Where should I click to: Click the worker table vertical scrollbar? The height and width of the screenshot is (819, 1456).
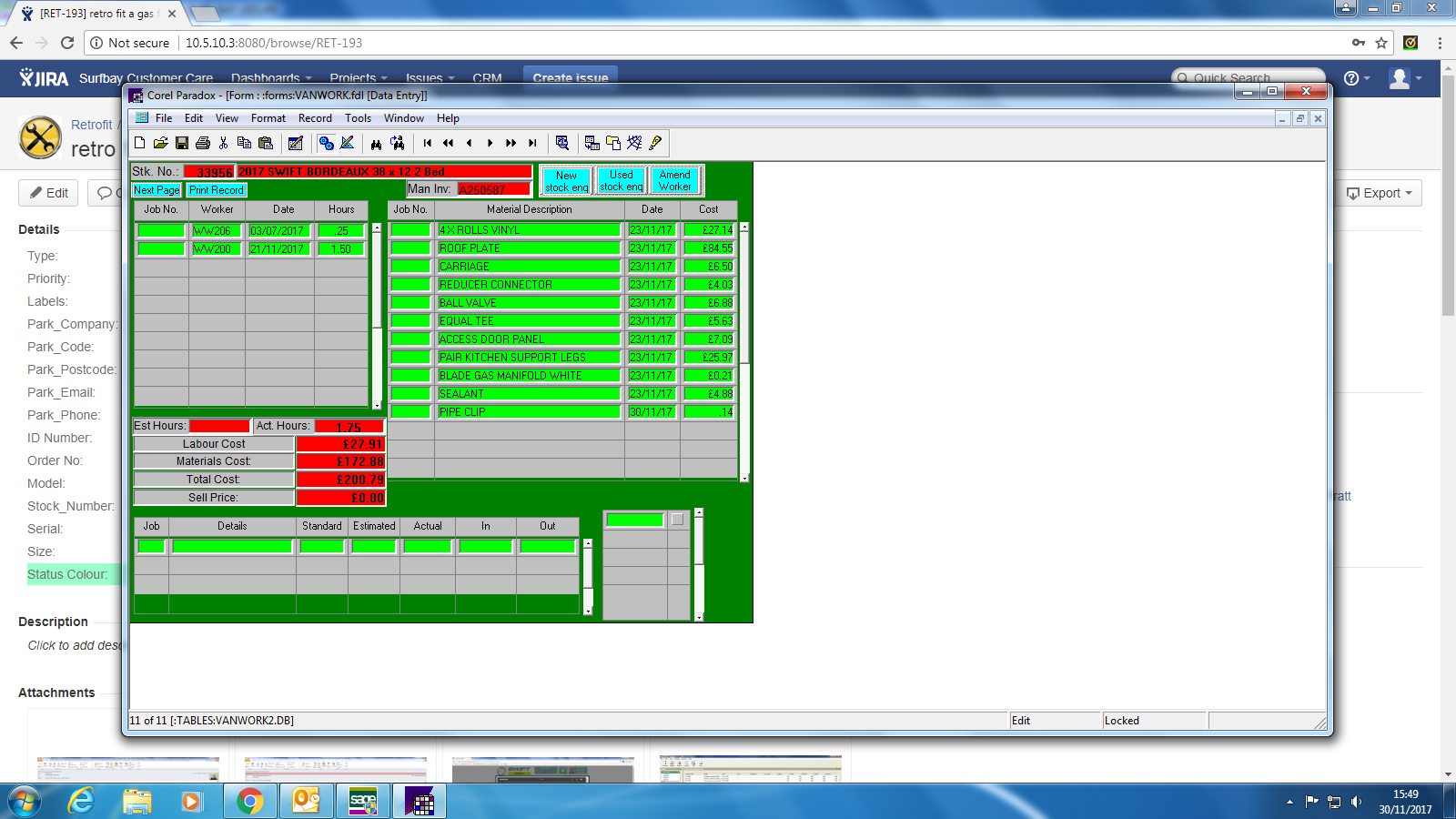pyautogui.click(x=377, y=317)
